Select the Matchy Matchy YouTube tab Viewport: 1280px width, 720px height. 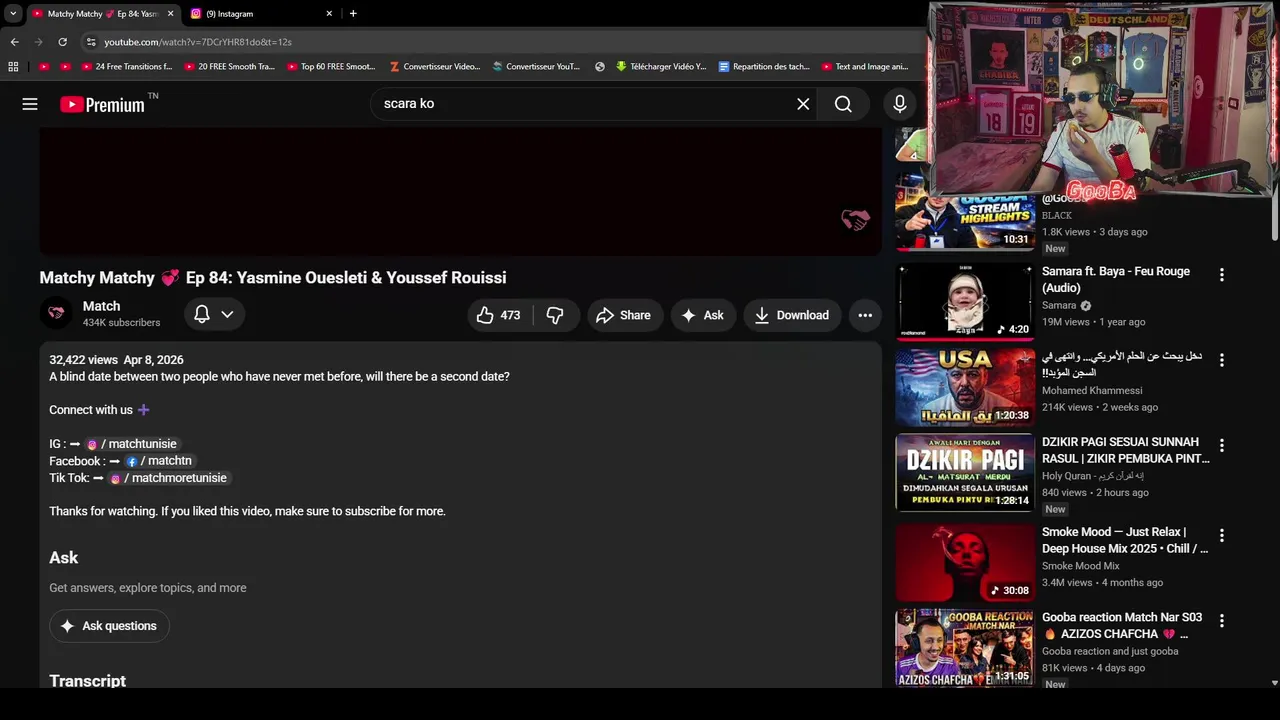coord(103,14)
